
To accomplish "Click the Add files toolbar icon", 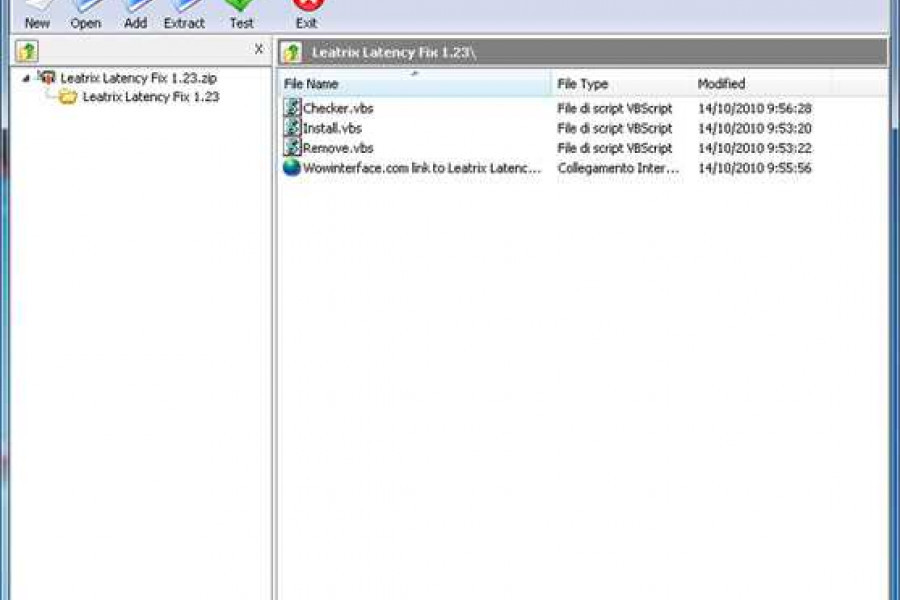I will [135, 15].
